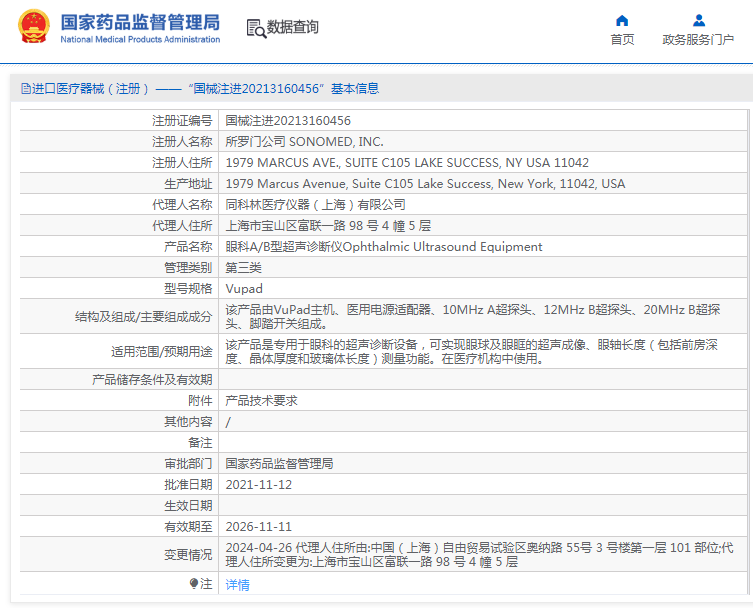Click 所罗门公司 SONOMED, INC. cell
This screenshot has height=608, width=753.
(x=304, y=142)
